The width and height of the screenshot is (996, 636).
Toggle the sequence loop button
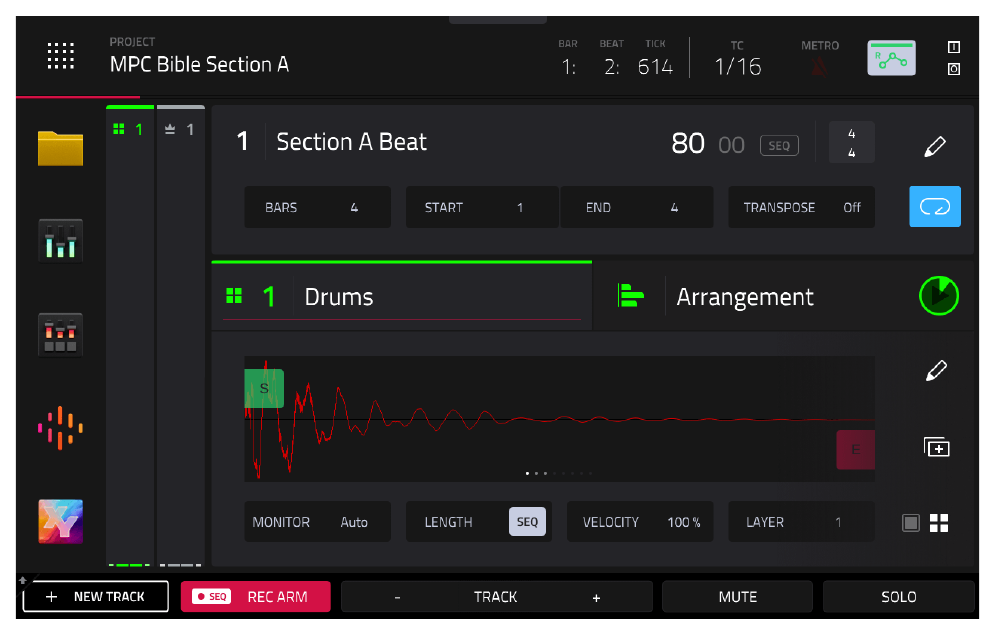pyautogui.click(x=935, y=206)
